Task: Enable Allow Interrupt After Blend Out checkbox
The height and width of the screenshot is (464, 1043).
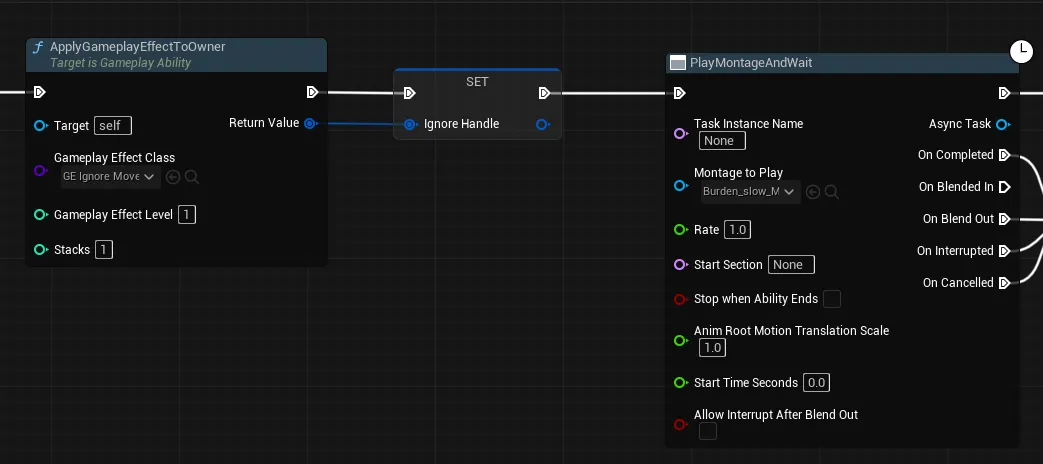Action: tap(708, 431)
